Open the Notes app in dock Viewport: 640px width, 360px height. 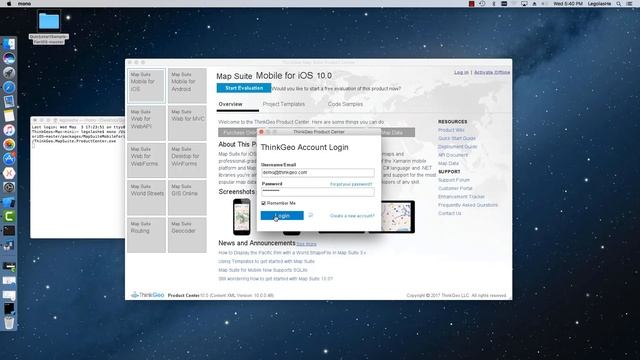[9, 116]
